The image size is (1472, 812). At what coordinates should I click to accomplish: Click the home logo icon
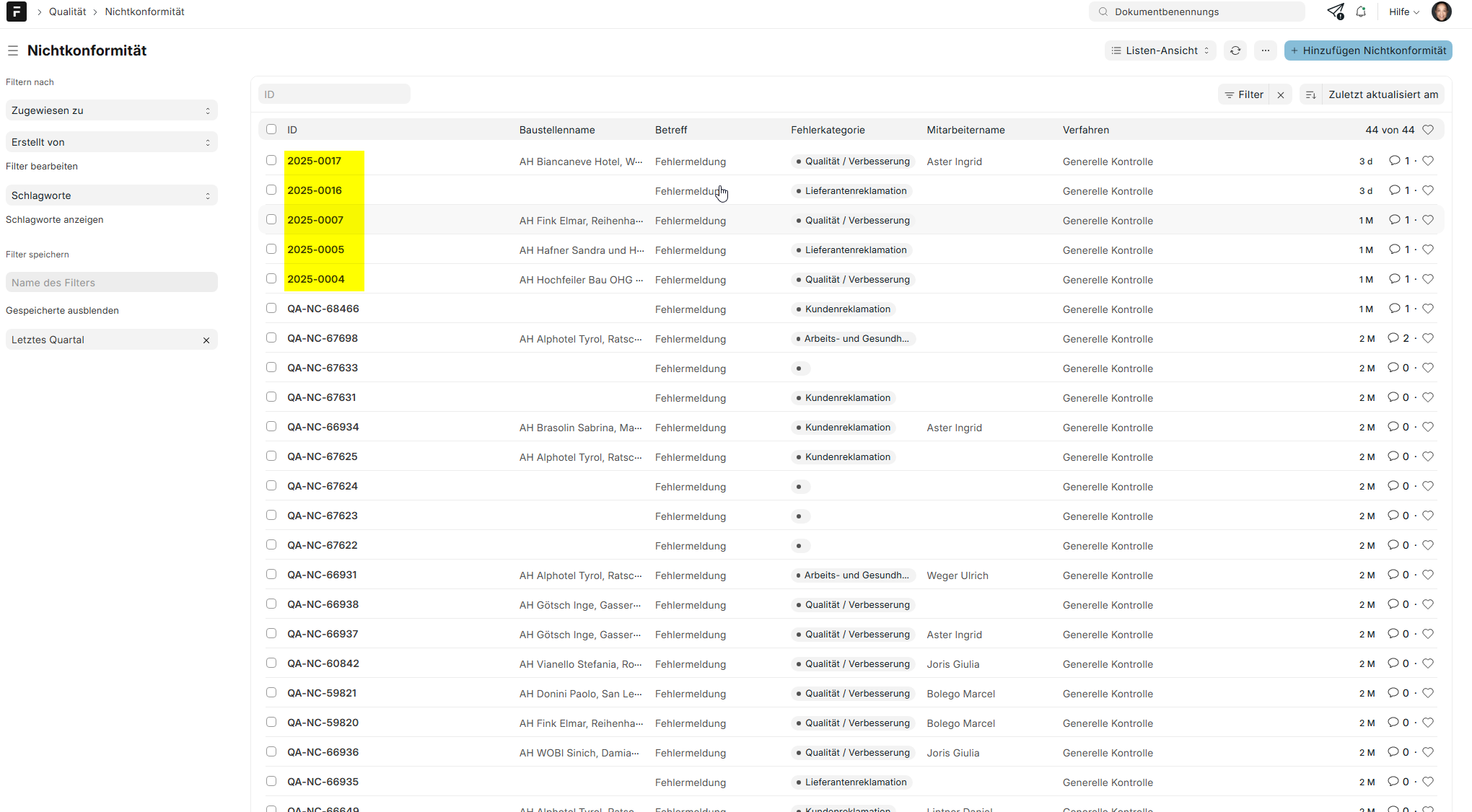click(16, 12)
